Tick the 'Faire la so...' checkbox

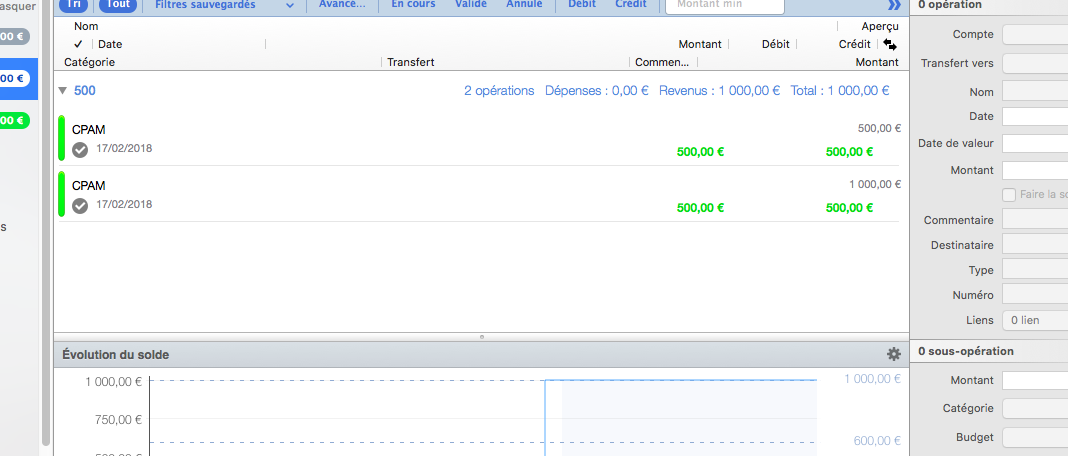[1009, 194]
